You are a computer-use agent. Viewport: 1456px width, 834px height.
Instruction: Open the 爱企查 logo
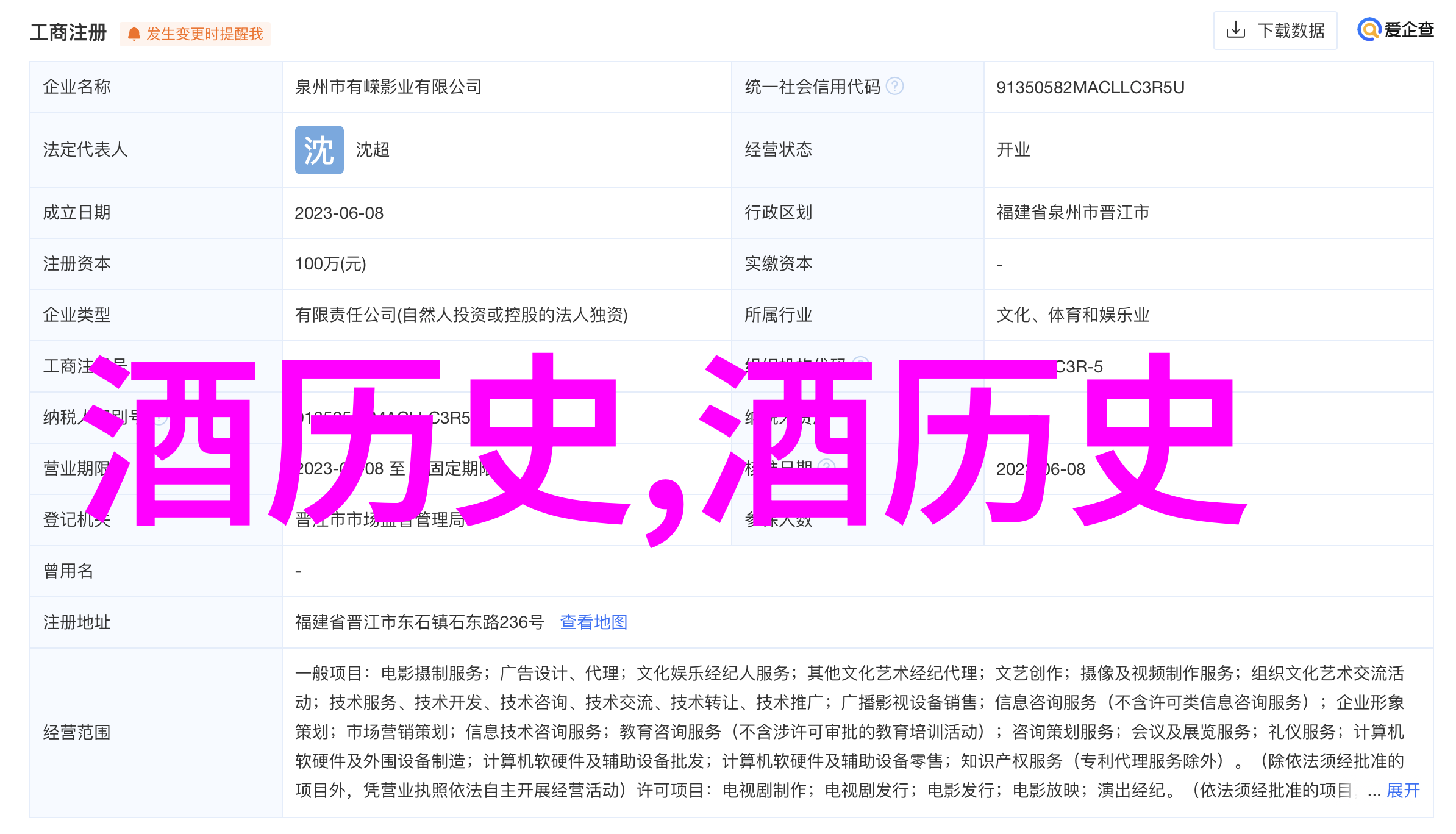1395,29
